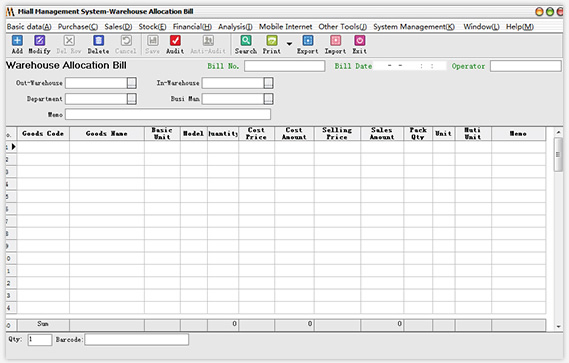
Task: Click the Goods Code cell in row 1
Action: click(x=43, y=147)
